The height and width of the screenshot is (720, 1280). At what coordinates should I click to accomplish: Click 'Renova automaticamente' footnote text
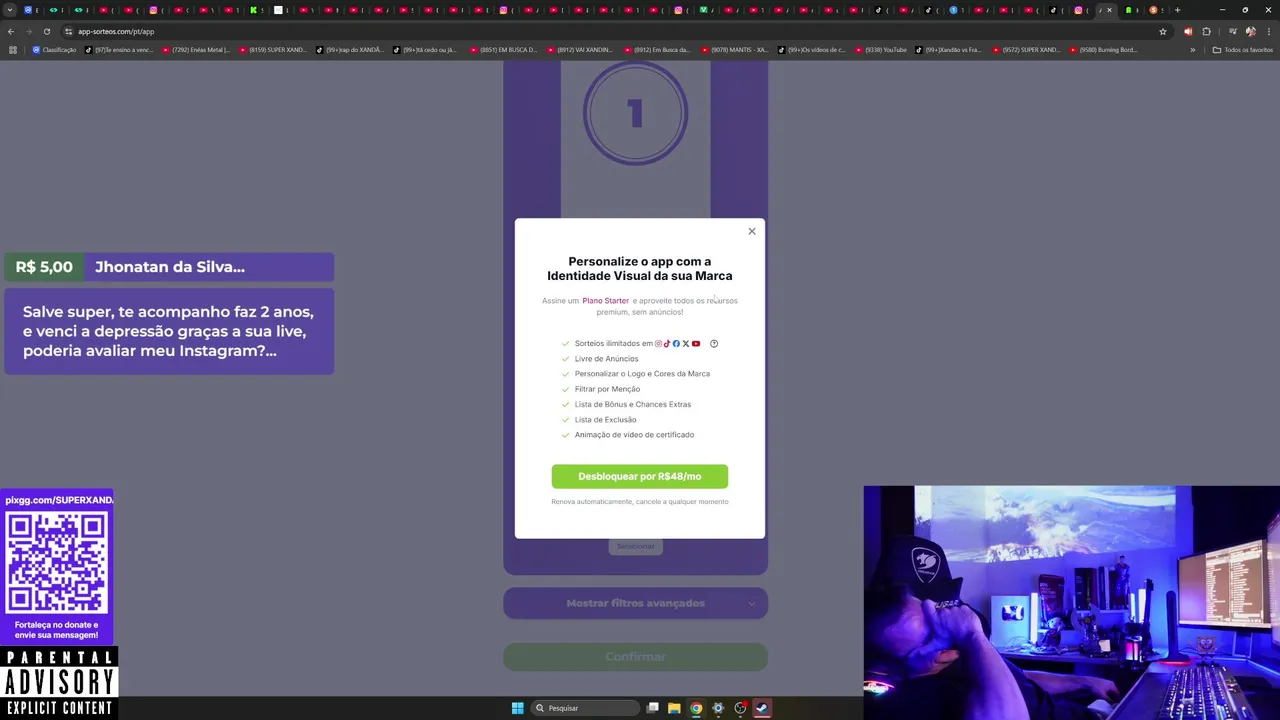(x=640, y=501)
